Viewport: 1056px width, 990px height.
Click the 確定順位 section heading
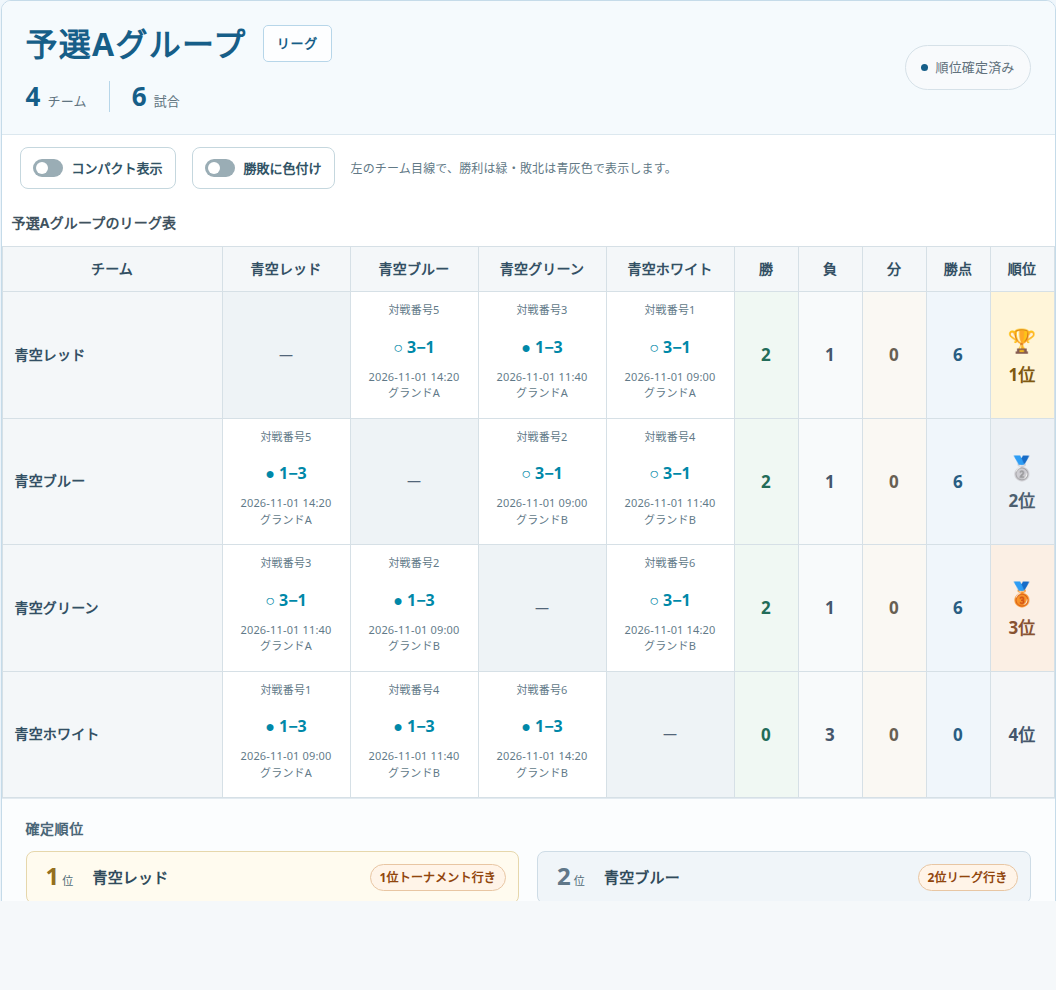point(55,829)
